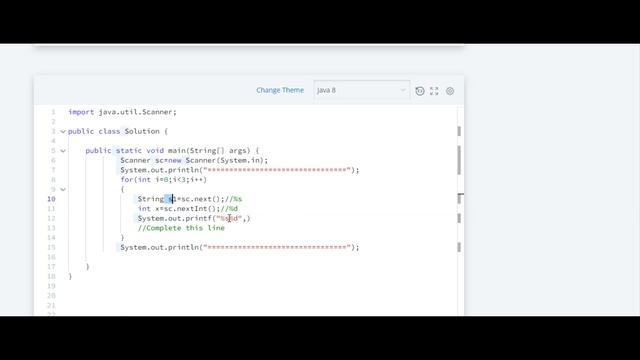Screen dimensions: 640x360
Task: Click the '//Complete this line' comment
Action: (x=181, y=228)
